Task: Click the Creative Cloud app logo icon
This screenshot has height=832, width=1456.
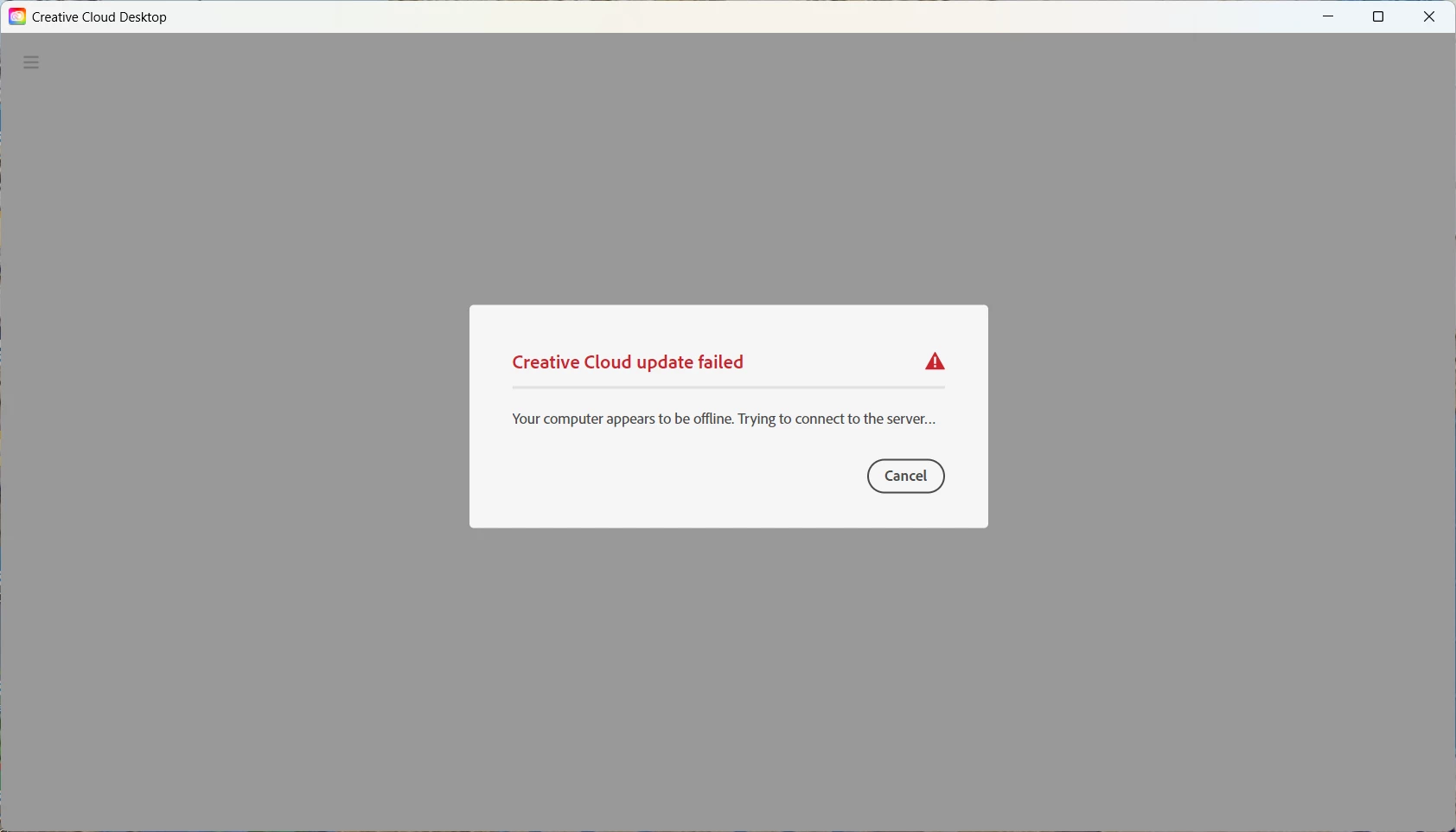Action: click(x=17, y=16)
